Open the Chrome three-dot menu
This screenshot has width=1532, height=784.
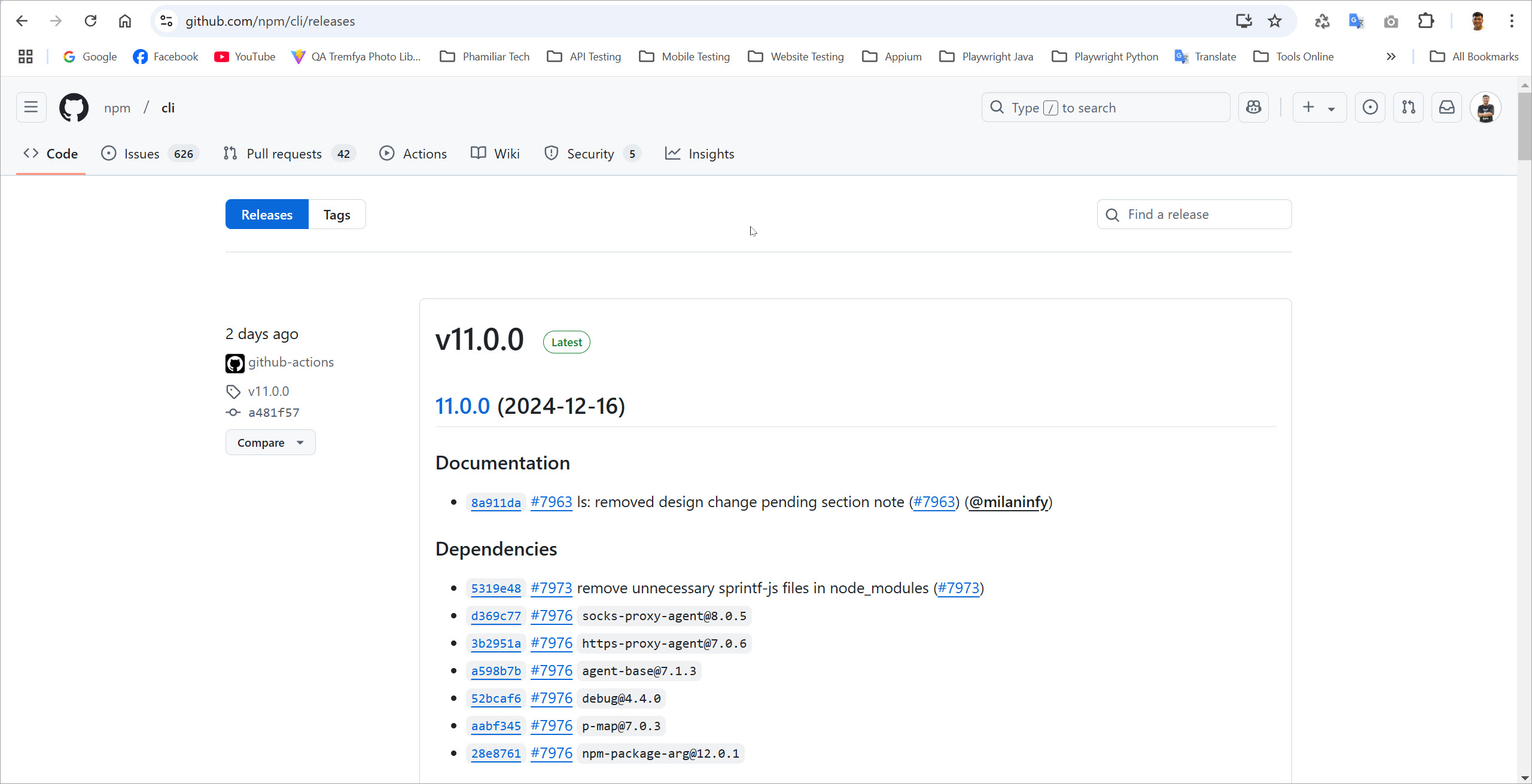(x=1512, y=22)
